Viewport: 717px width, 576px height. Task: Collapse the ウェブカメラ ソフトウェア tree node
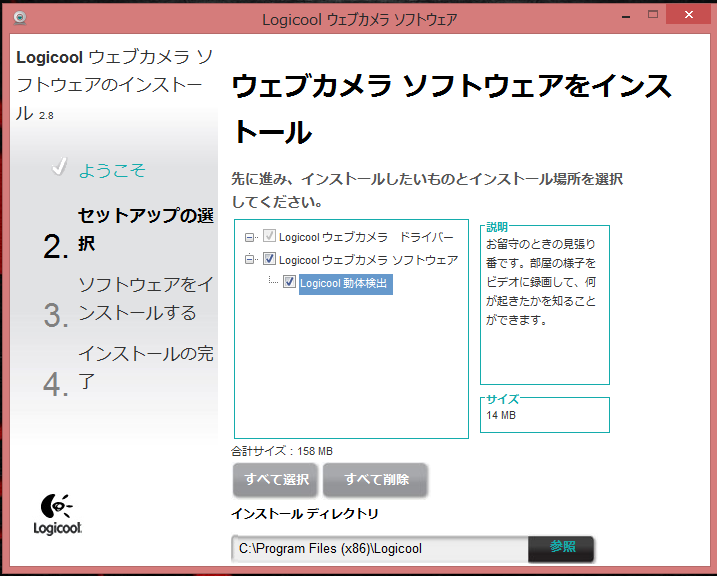pos(249,259)
